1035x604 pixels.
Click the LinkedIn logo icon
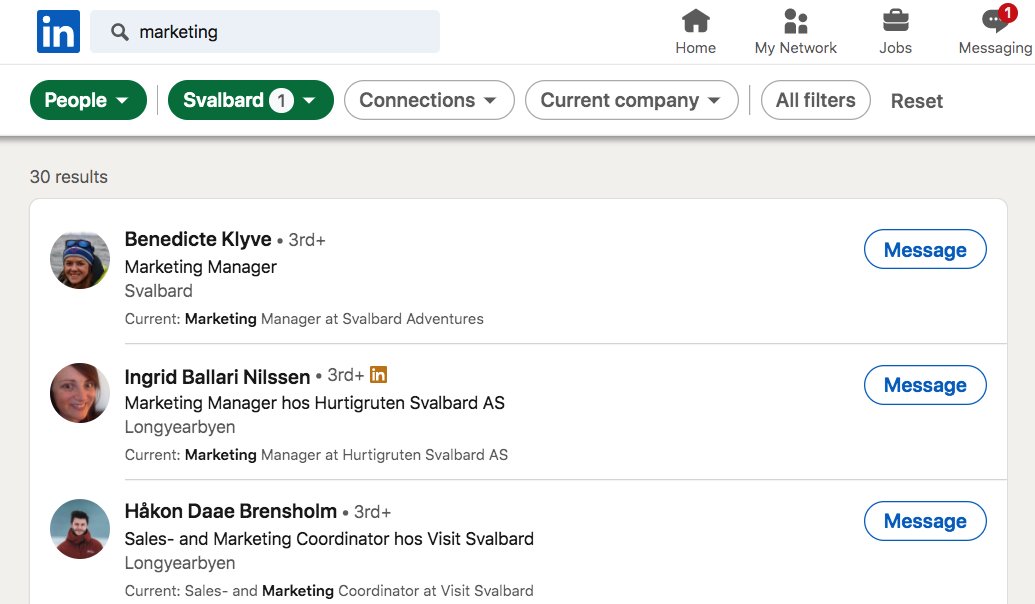pyautogui.click(x=58, y=32)
